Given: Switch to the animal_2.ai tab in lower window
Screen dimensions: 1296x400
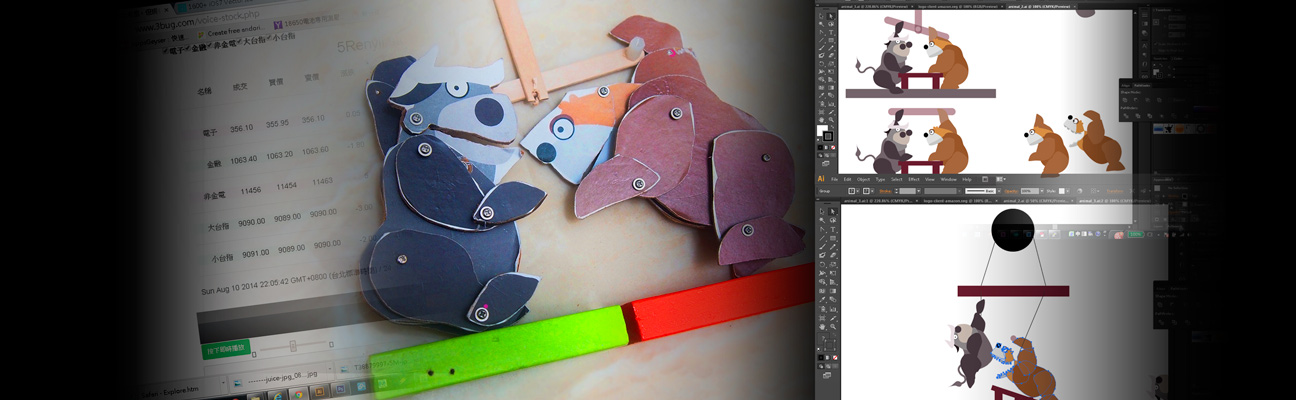Looking at the screenshot, I should point(1037,201).
